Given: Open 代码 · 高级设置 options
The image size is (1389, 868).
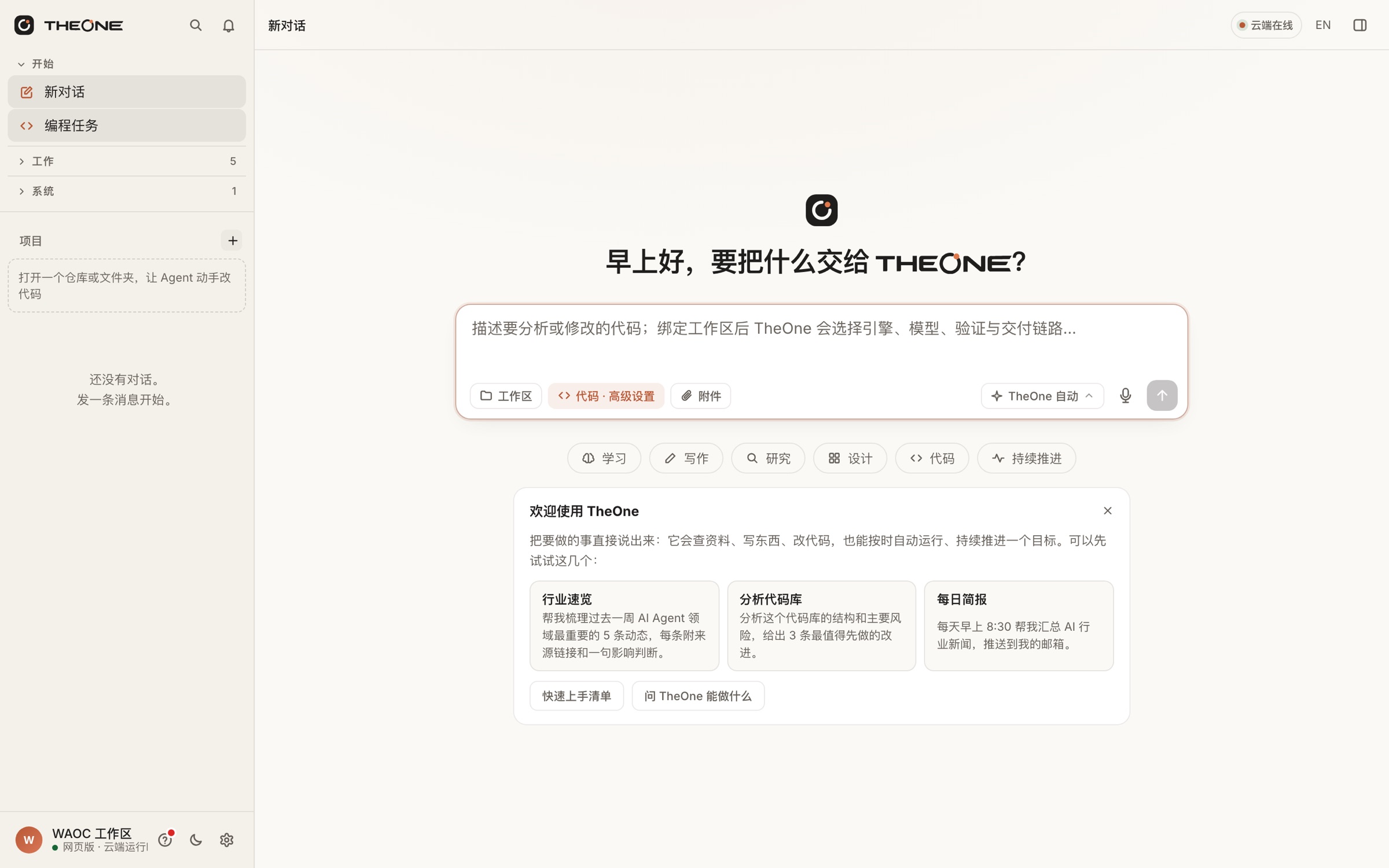Looking at the screenshot, I should [x=606, y=396].
